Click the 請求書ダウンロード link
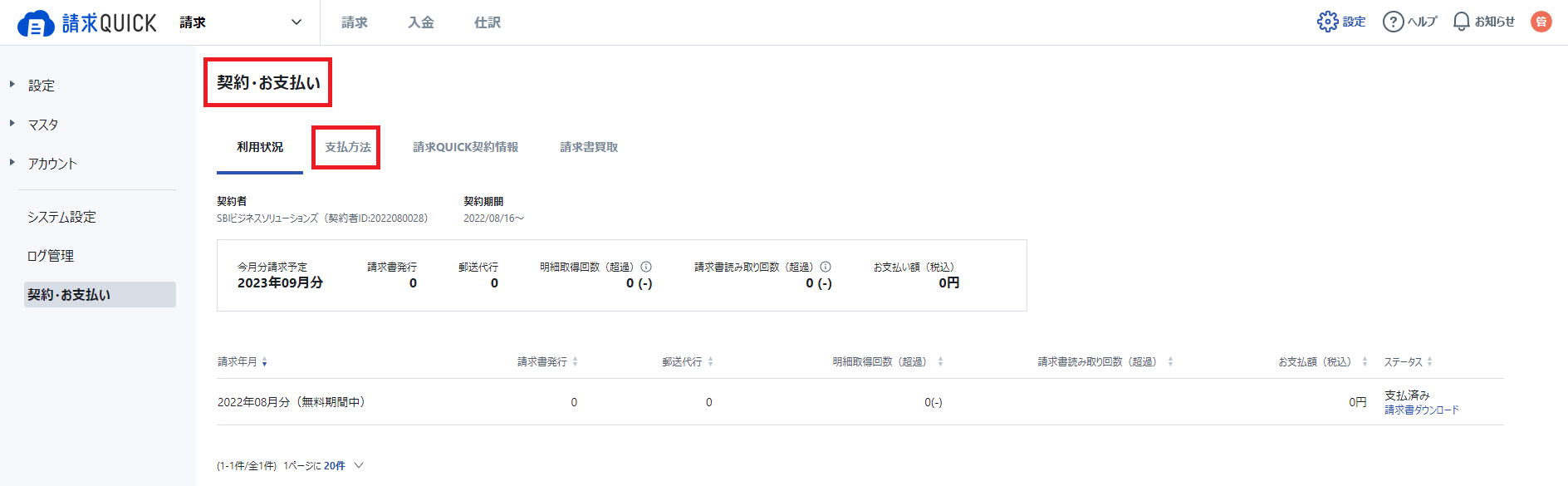 1421,410
